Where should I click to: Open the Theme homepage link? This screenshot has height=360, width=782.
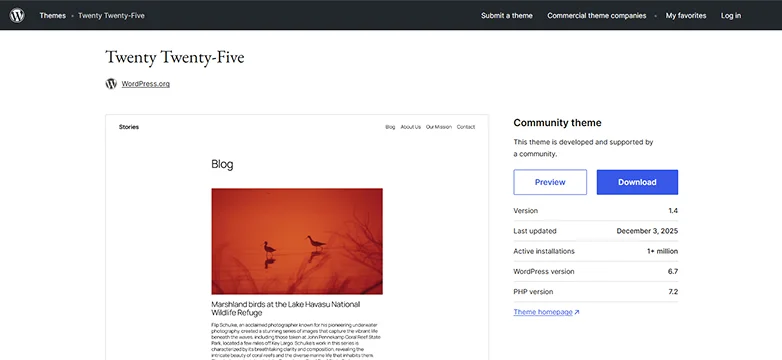tap(543, 312)
